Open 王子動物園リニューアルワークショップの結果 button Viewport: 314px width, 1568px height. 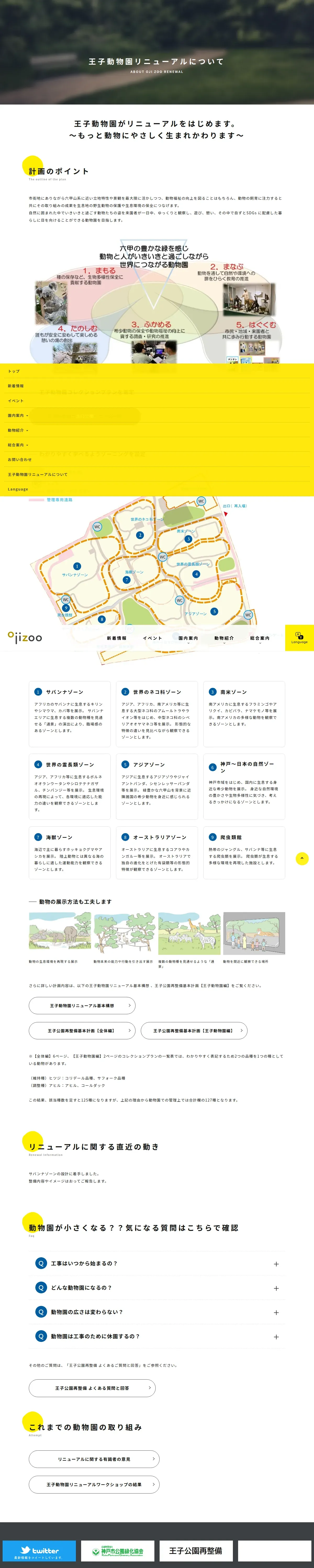coord(94,1485)
